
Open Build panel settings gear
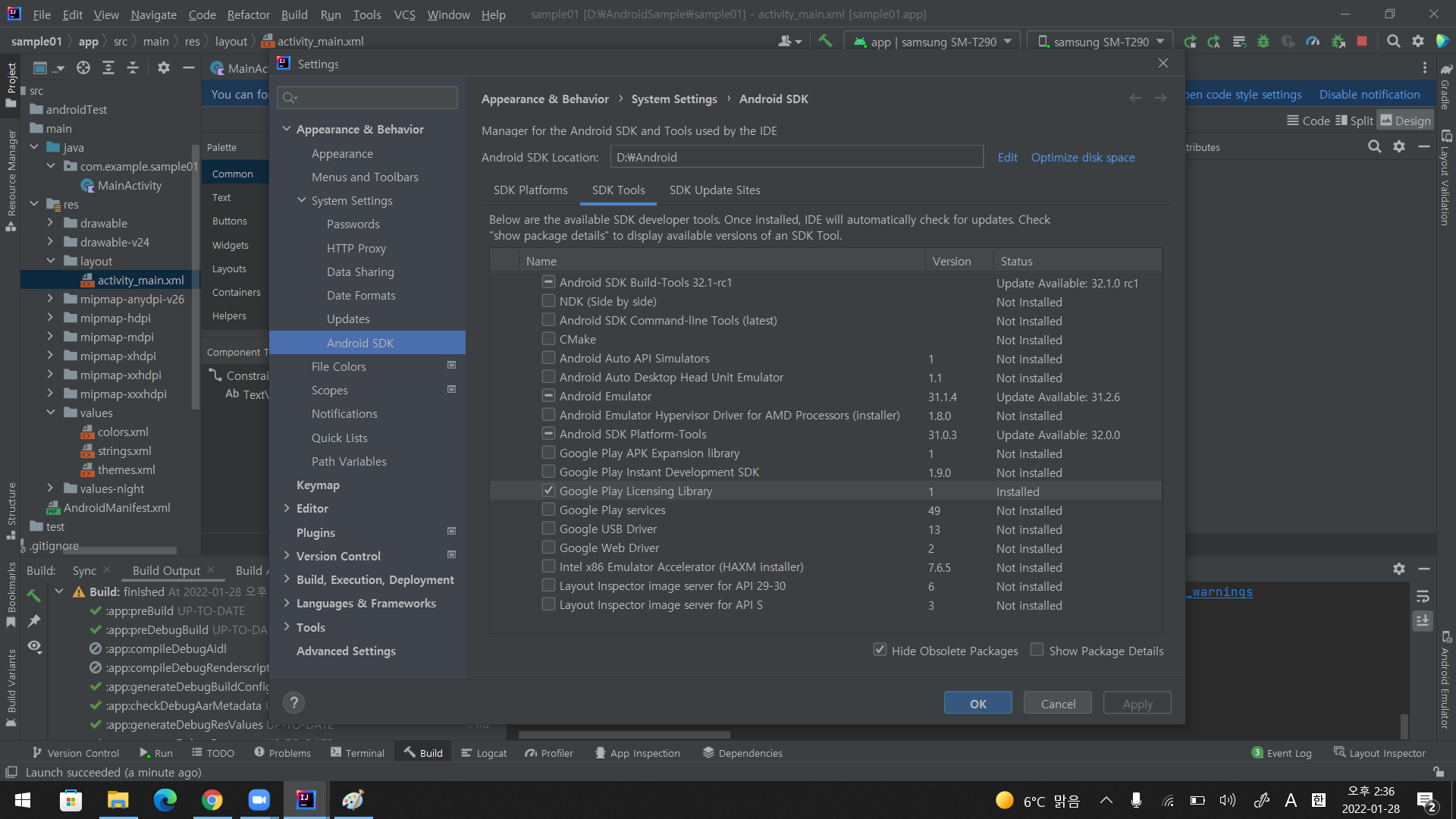coord(1399,569)
